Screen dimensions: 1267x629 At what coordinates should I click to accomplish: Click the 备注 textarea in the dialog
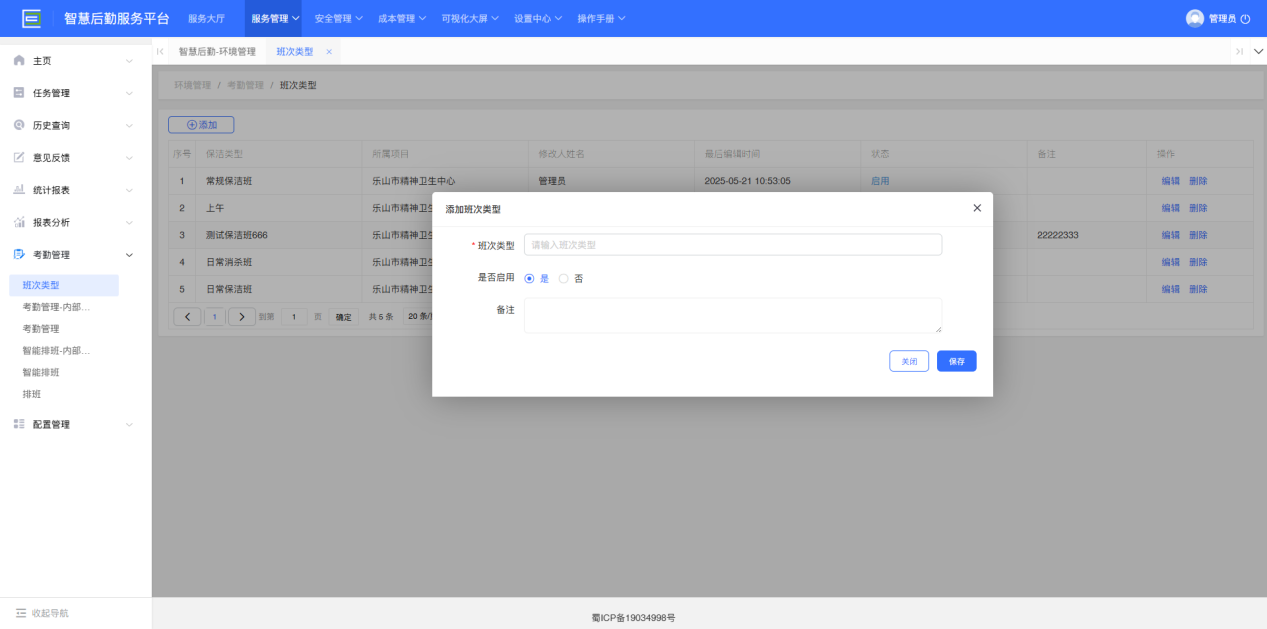click(733, 315)
